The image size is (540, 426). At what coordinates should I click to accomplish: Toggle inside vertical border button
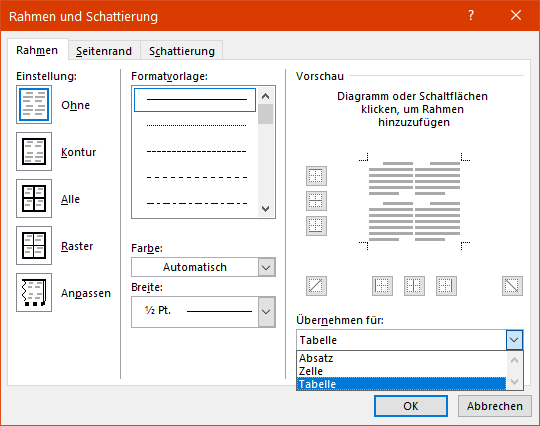pos(414,286)
